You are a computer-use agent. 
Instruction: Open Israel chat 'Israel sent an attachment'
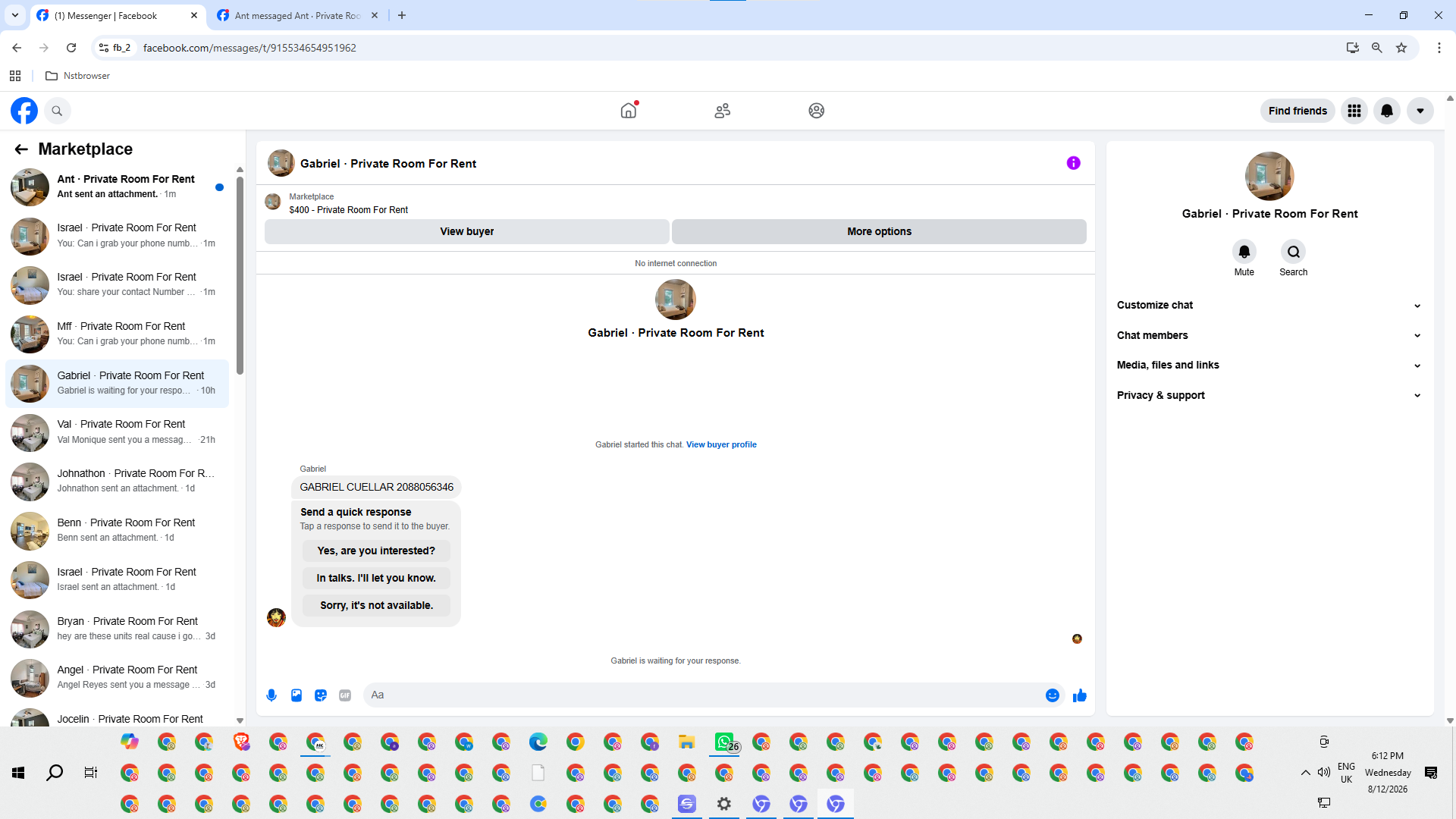tap(118, 579)
